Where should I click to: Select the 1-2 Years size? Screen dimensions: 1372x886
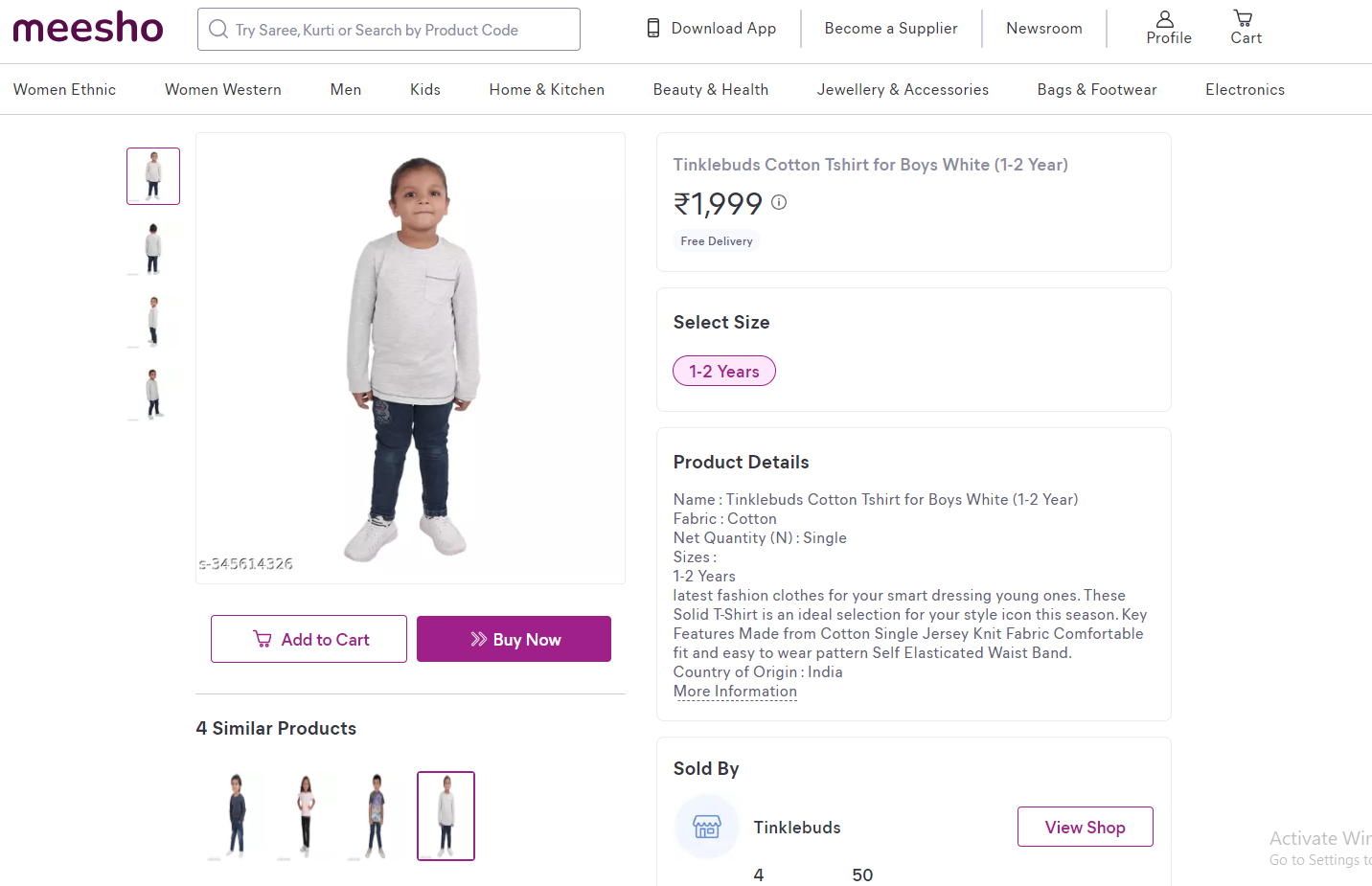coord(724,372)
